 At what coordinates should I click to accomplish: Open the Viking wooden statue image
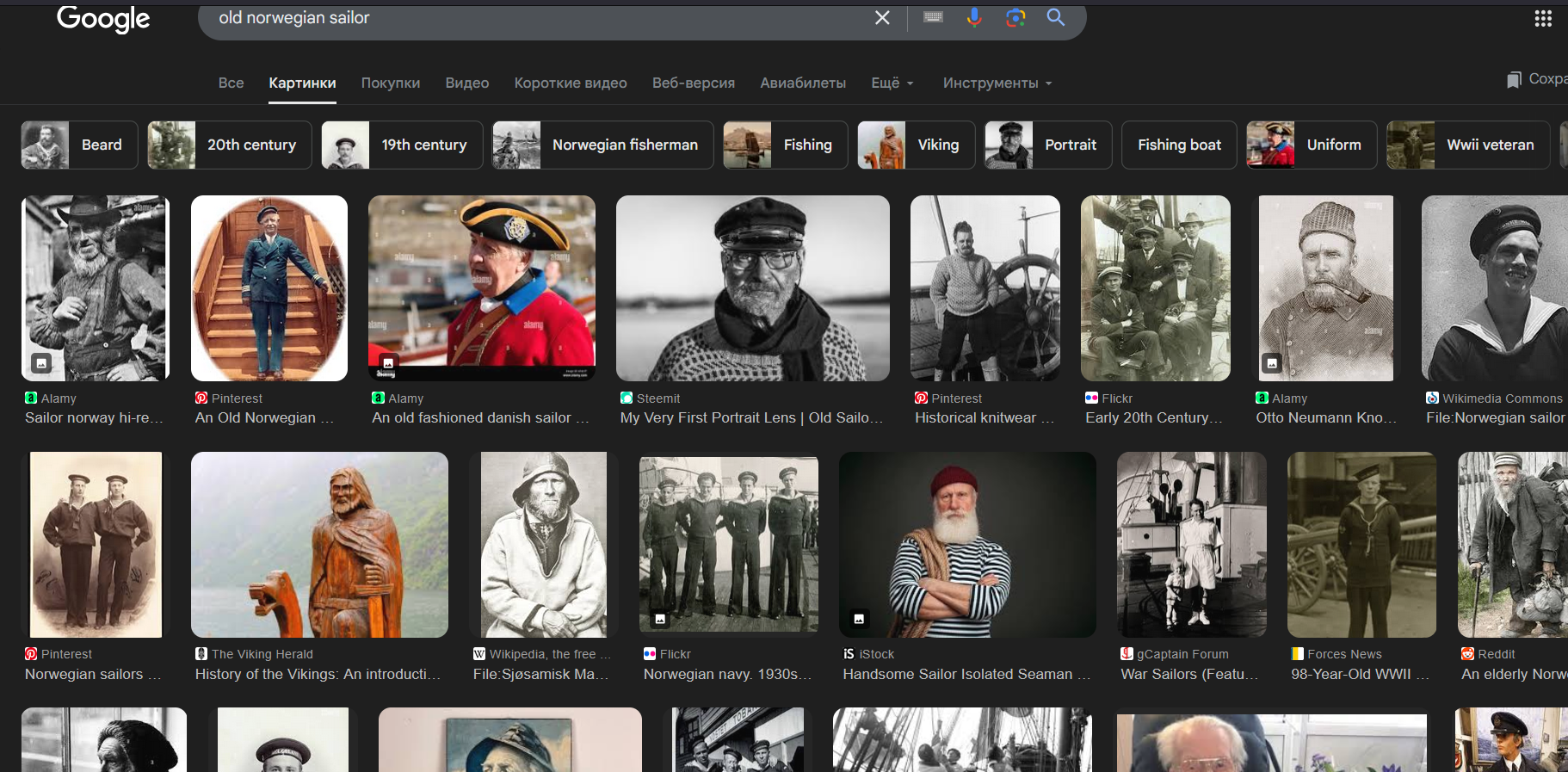click(x=319, y=545)
